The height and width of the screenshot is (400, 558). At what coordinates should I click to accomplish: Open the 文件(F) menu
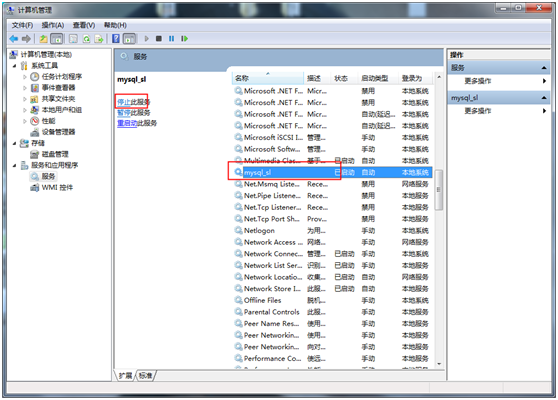22,25
